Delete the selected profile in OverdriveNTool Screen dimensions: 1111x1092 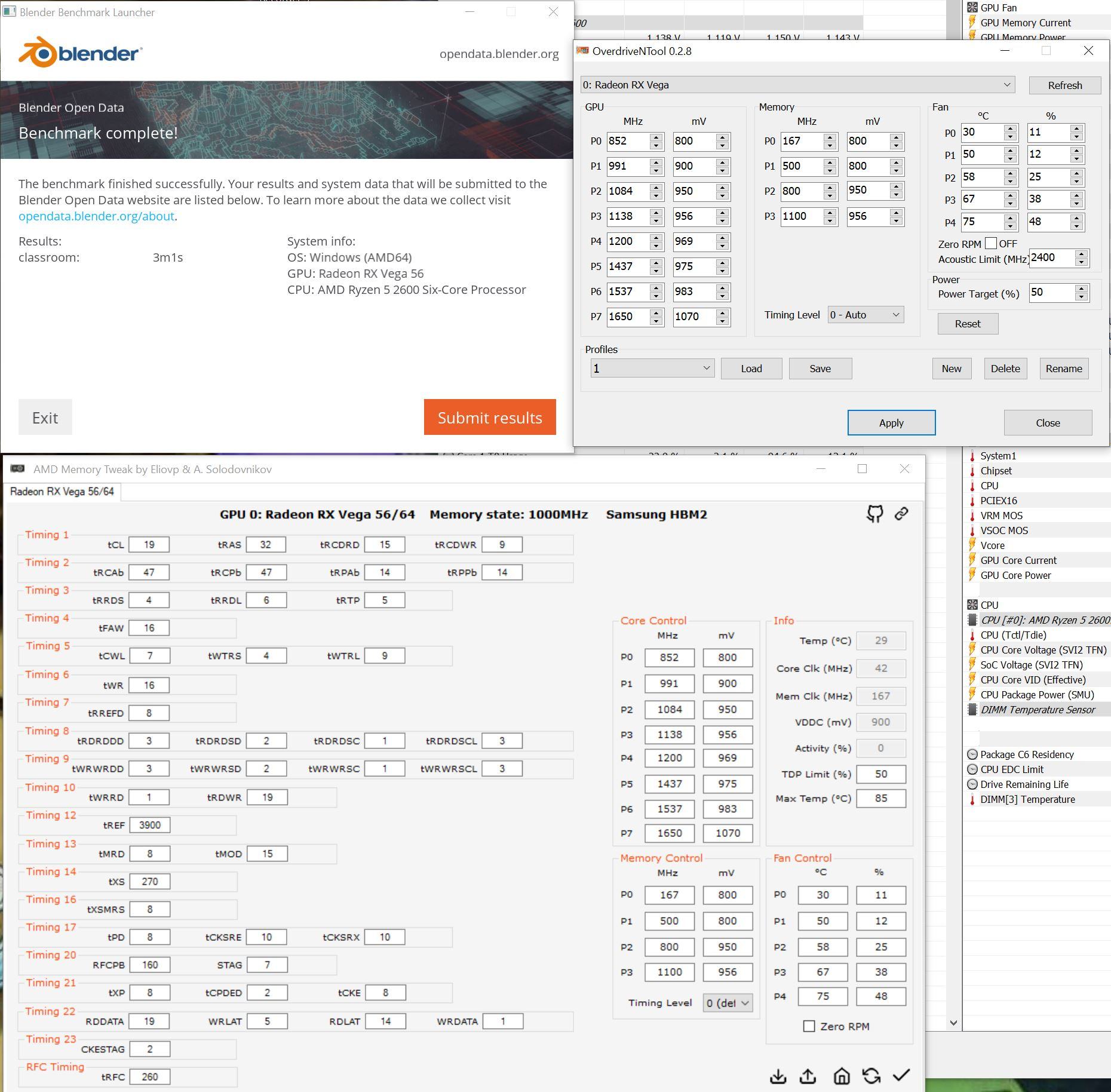[x=1005, y=369]
